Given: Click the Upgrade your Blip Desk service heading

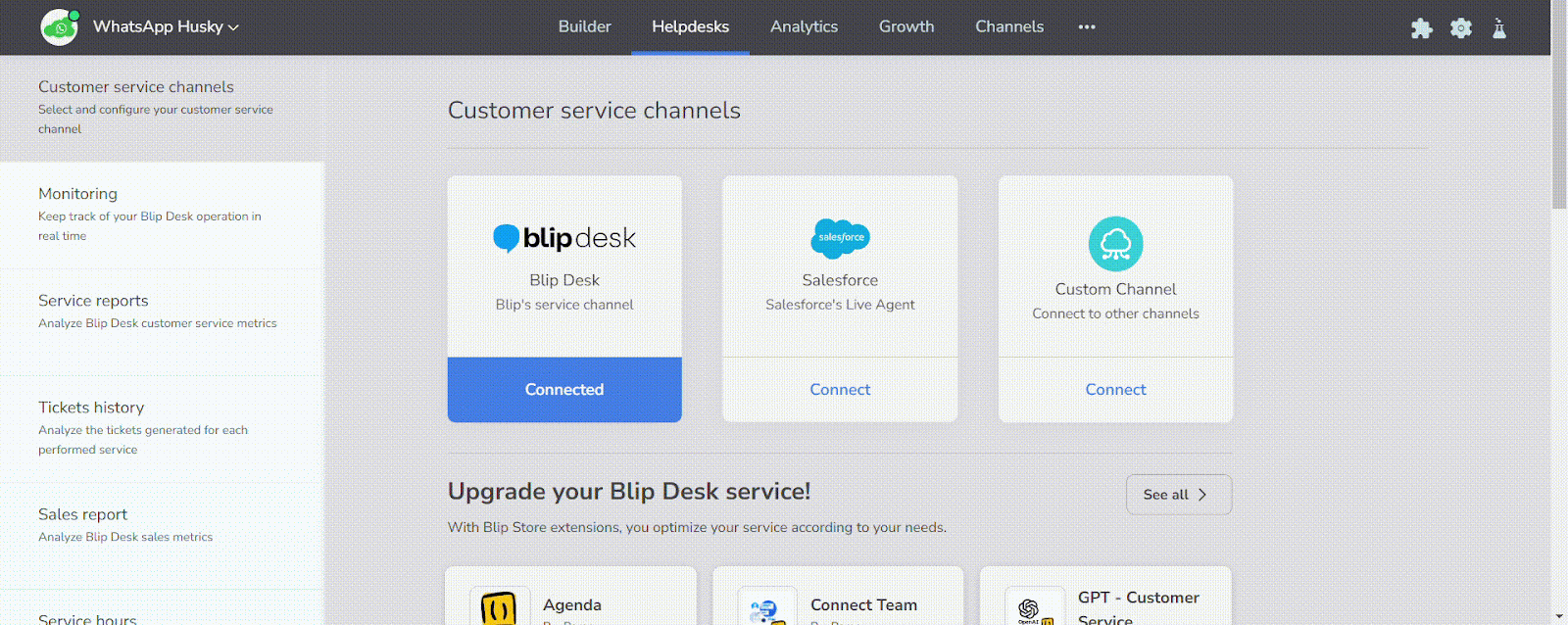Looking at the screenshot, I should (629, 491).
